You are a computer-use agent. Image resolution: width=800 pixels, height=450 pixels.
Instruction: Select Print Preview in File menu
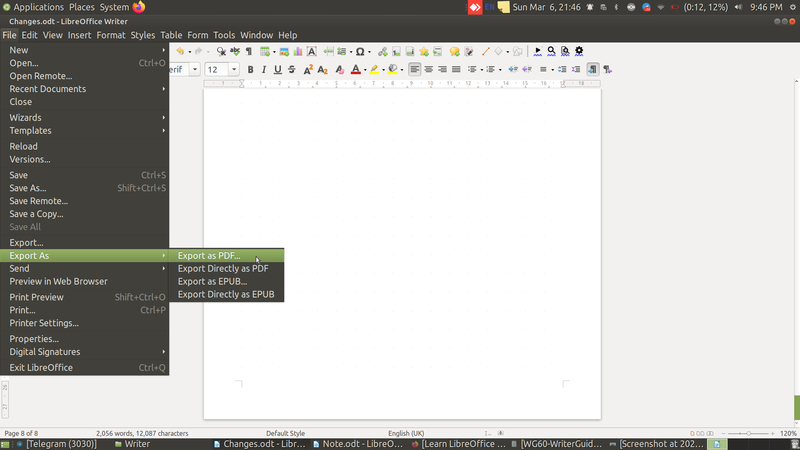click(85, 297)
